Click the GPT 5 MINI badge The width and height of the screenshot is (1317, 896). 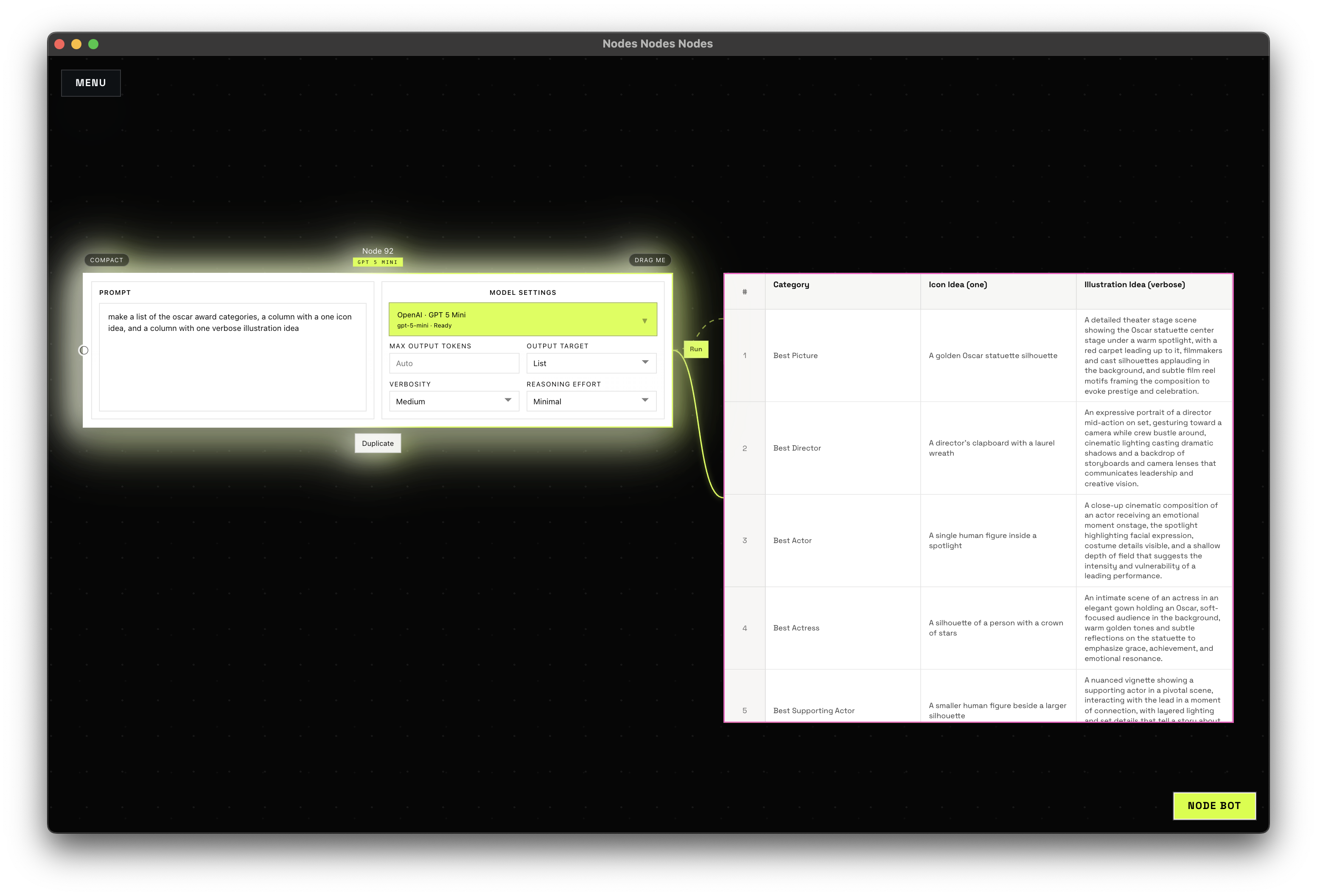(378, 263)
